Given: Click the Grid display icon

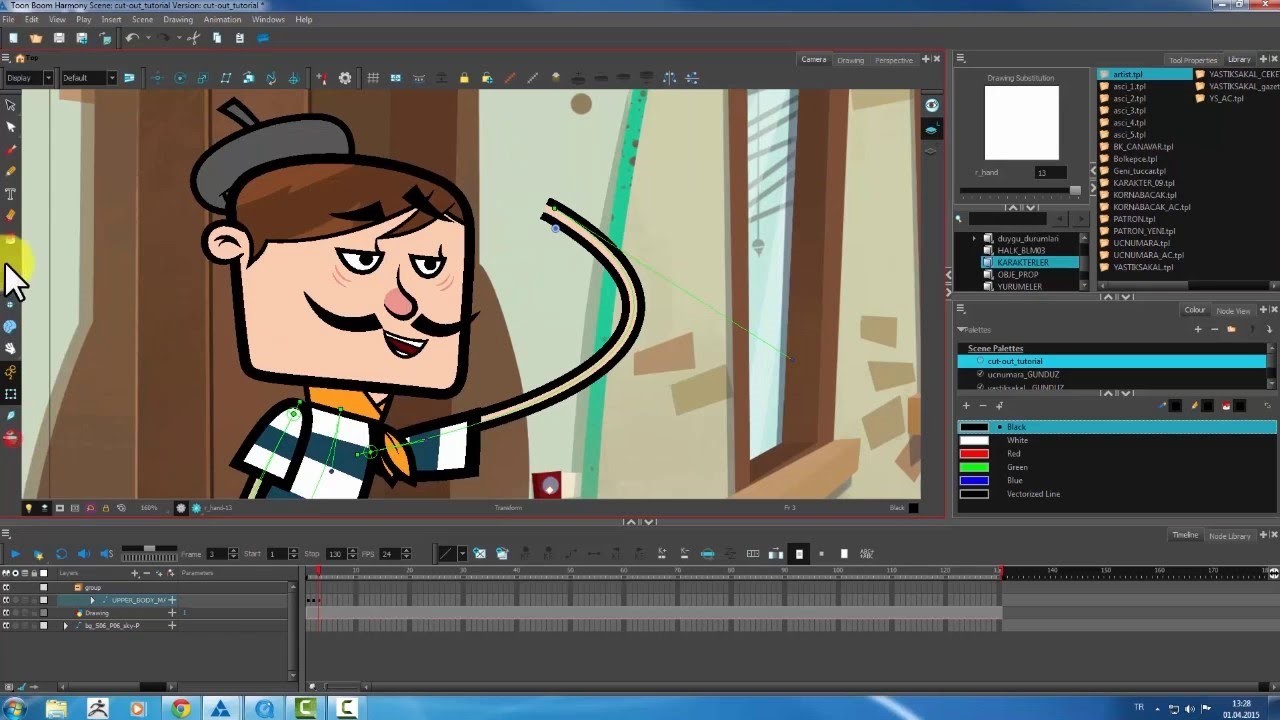Looking at the screenshot, I should (373, 78).
